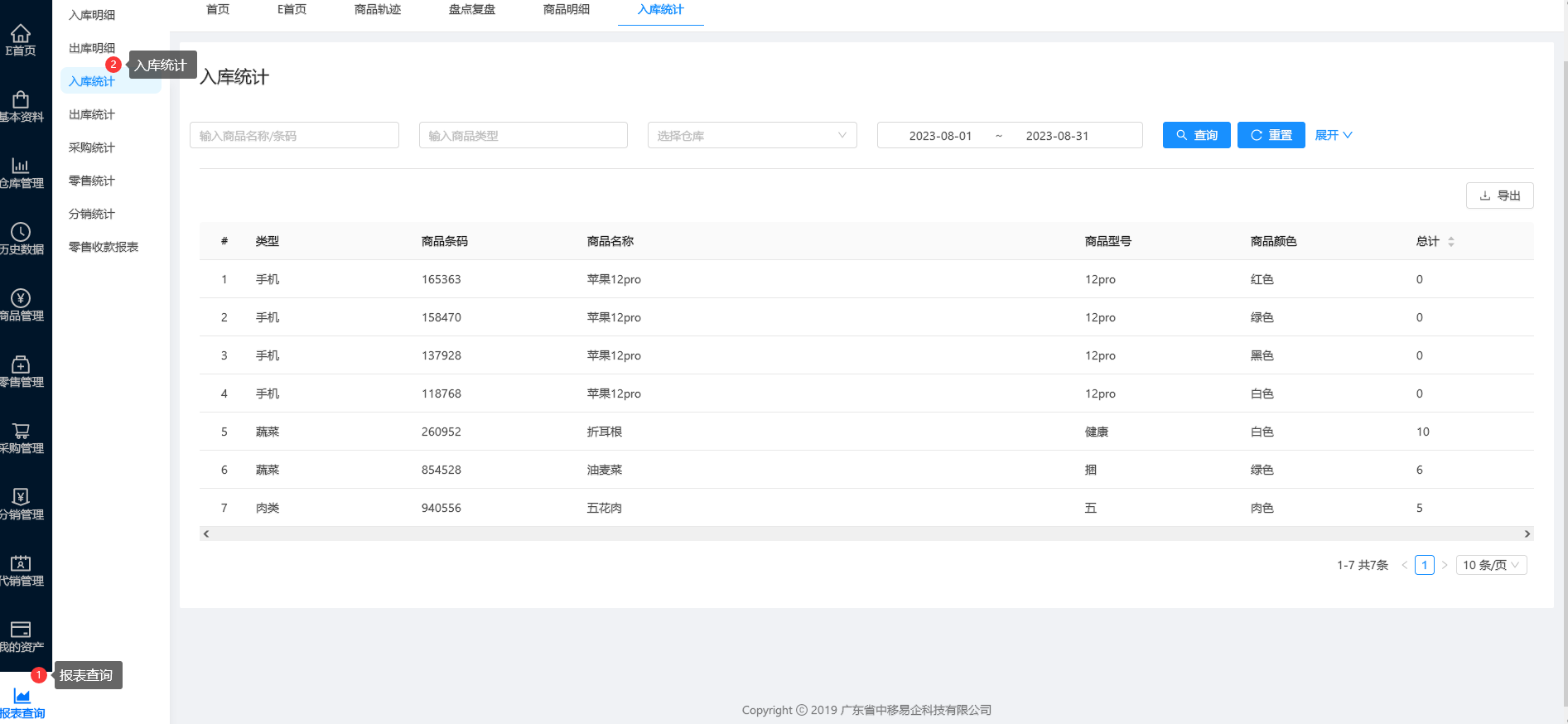
Task: Click the 红色 color cell
Action: click(x=1262, y=279)
